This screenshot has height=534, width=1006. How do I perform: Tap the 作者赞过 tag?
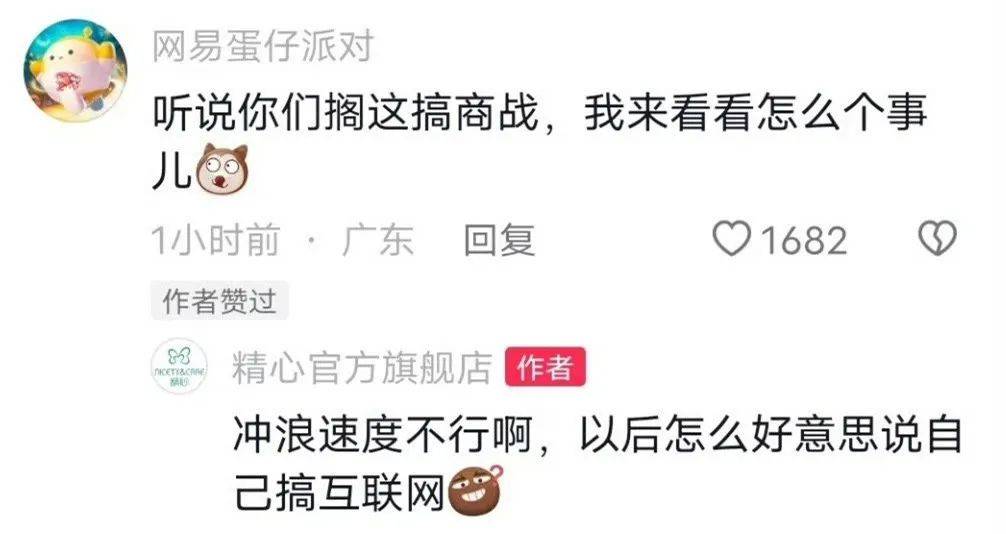pos(219,300)
